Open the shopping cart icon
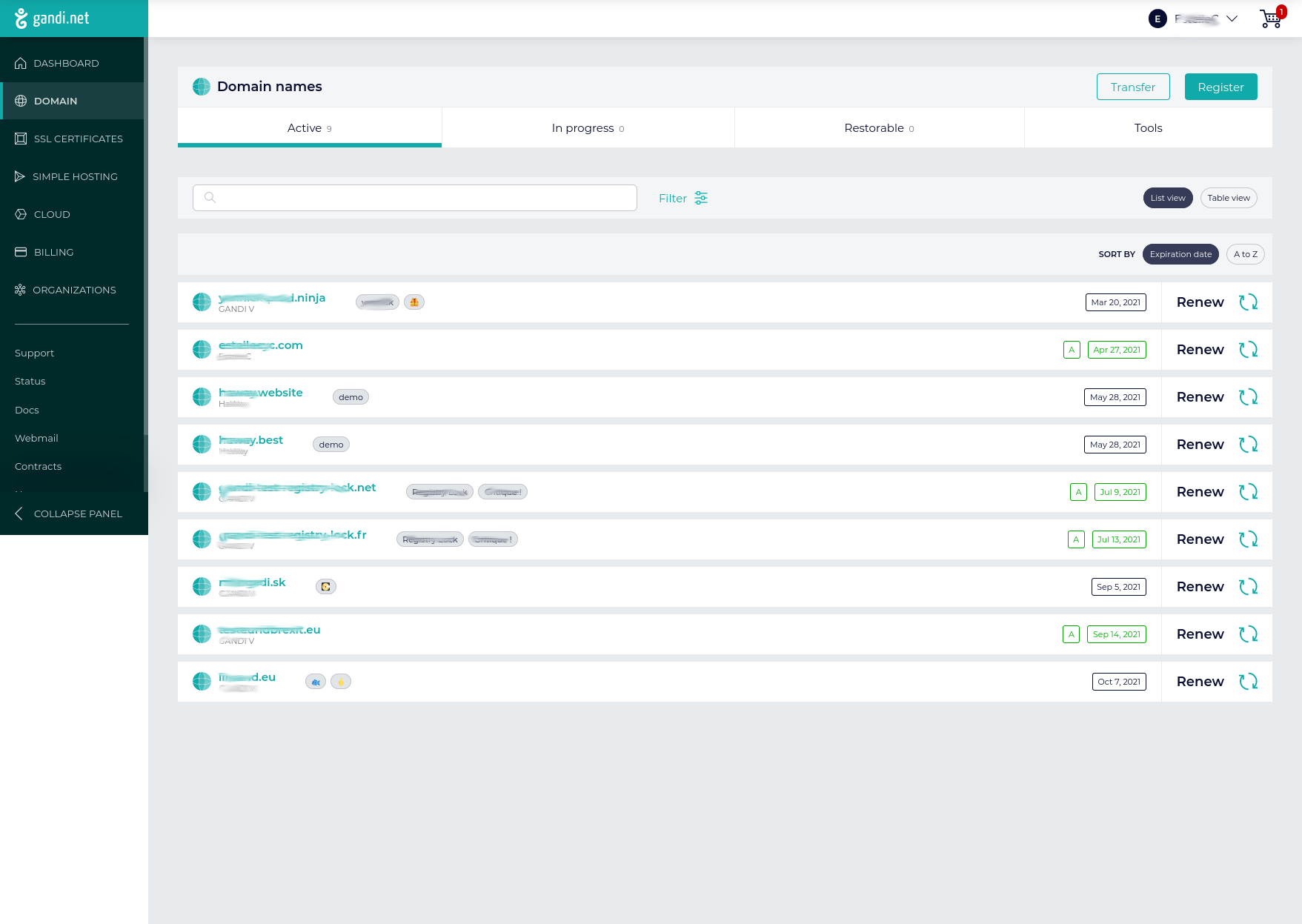The image size is (1302, 924). coord(1270,19)
